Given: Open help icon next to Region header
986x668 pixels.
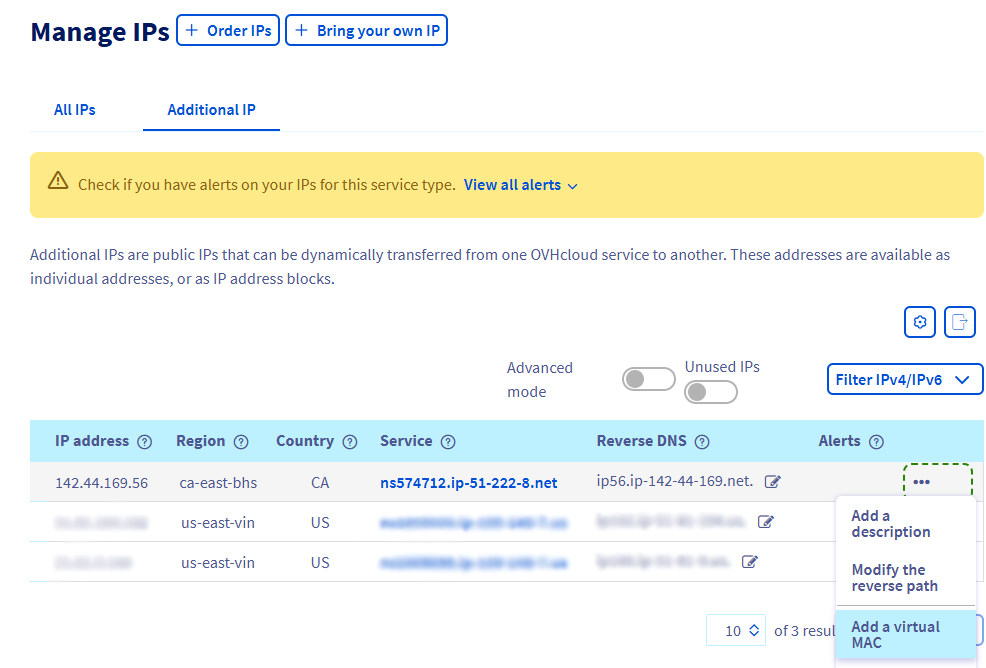Looking at the screenshot, I should coord(241,442).
